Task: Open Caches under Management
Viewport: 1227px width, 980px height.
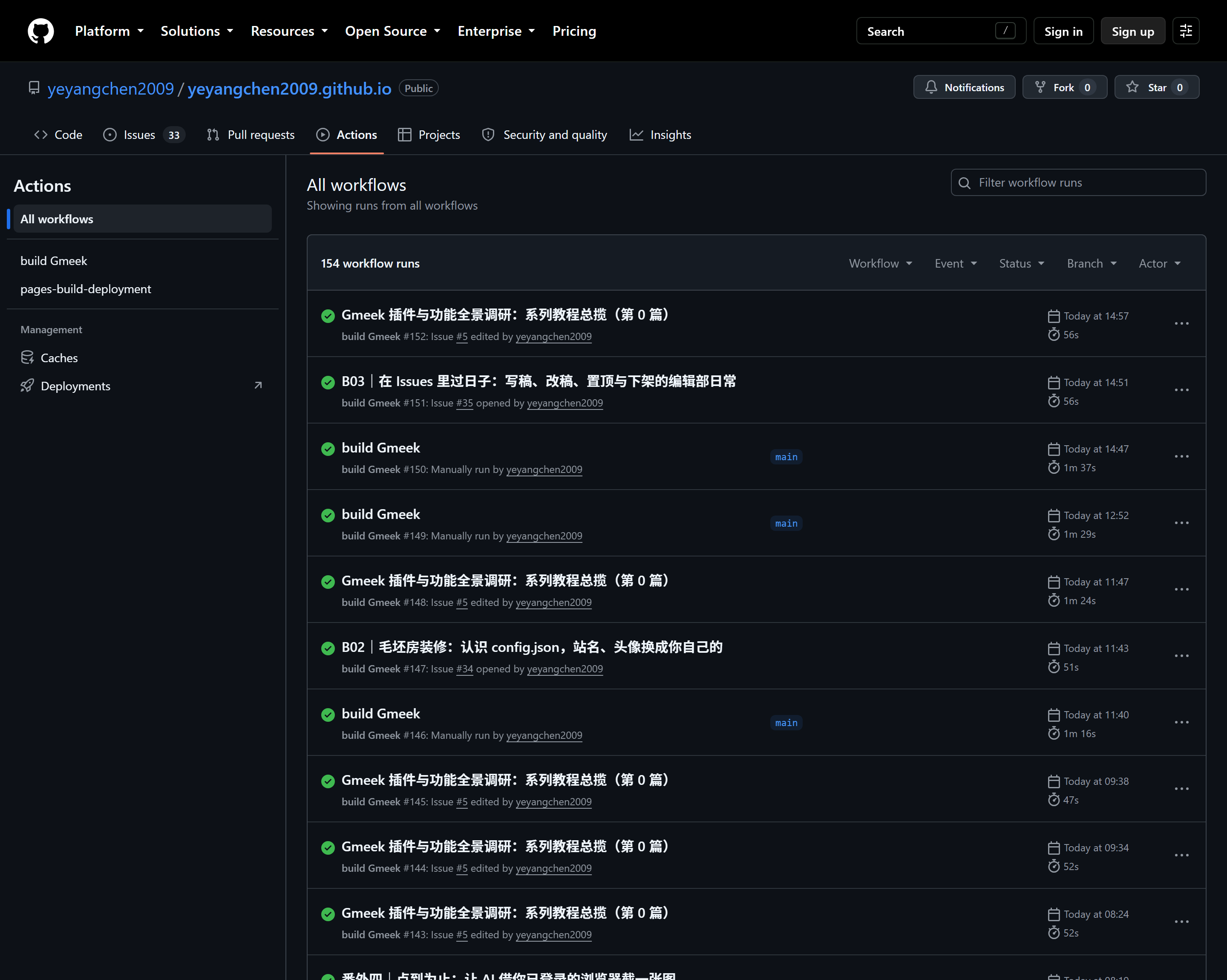Action: click(x=142, y=358)
